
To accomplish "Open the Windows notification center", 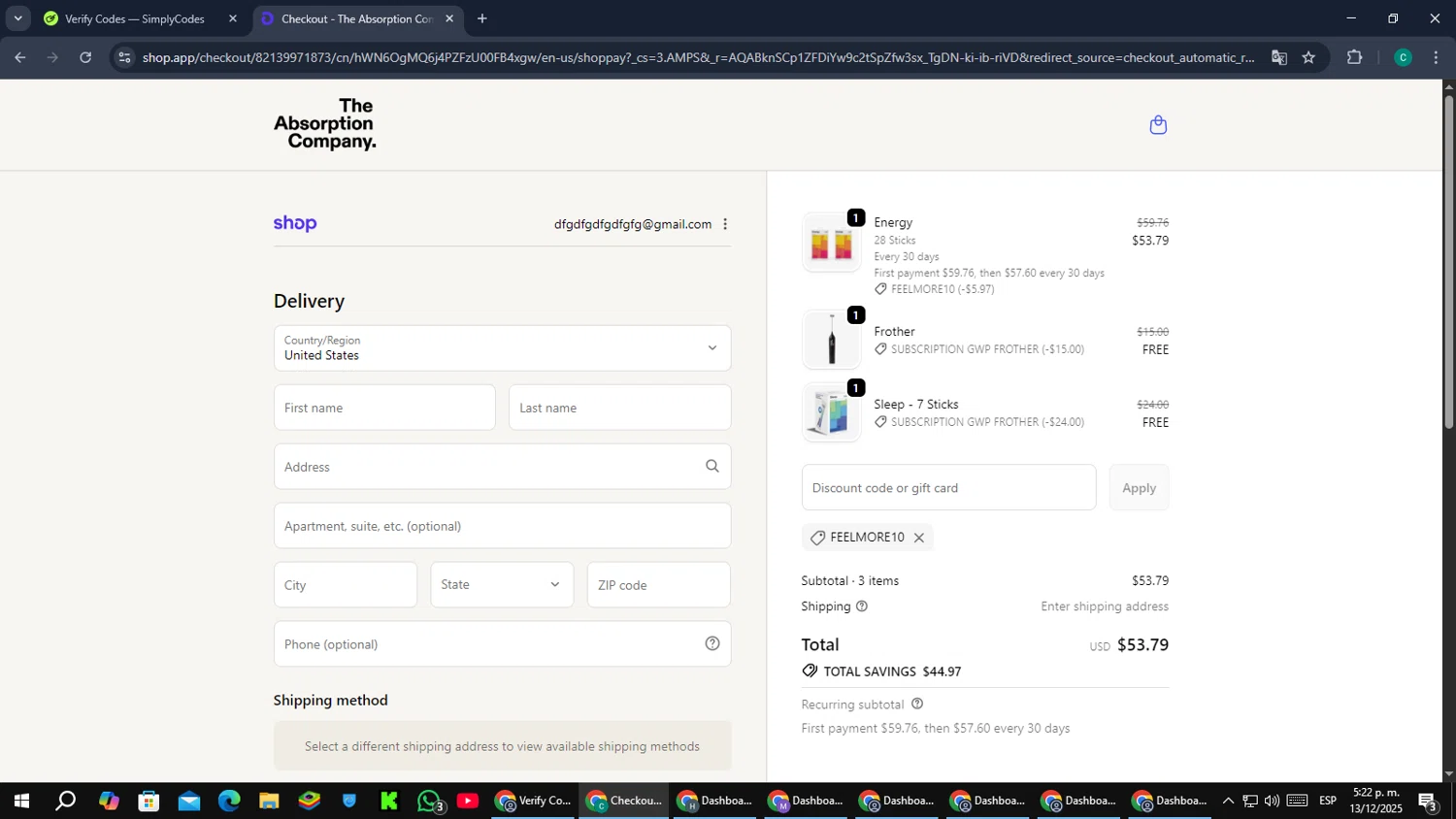I will pyautogui.click(x=1428, y=802).
